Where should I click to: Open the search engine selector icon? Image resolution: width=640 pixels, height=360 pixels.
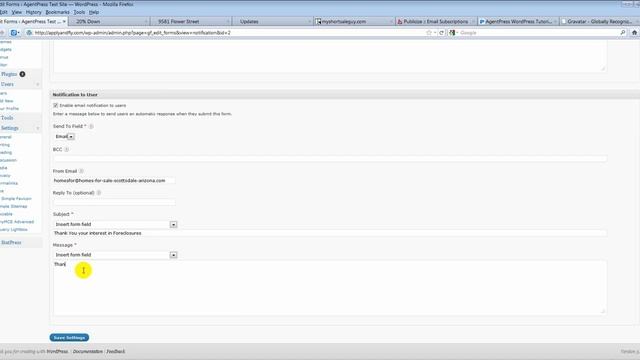[x=452, y=33]
